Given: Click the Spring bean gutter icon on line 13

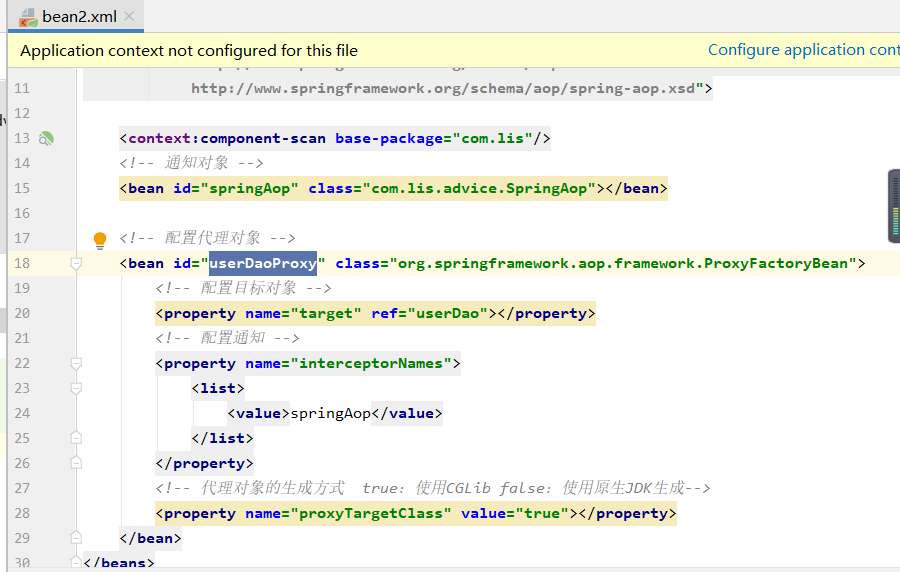Looking at the screenshot, I should point(46,138).
